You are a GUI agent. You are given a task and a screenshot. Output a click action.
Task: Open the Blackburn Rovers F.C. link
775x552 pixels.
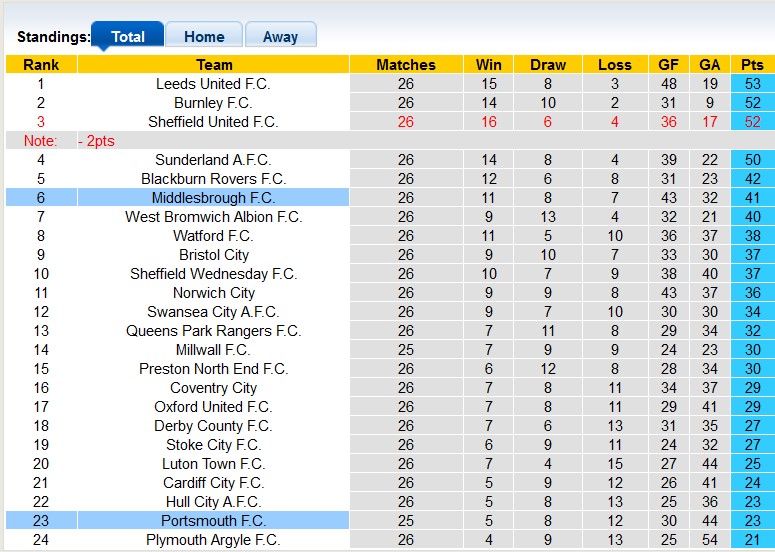213,179
